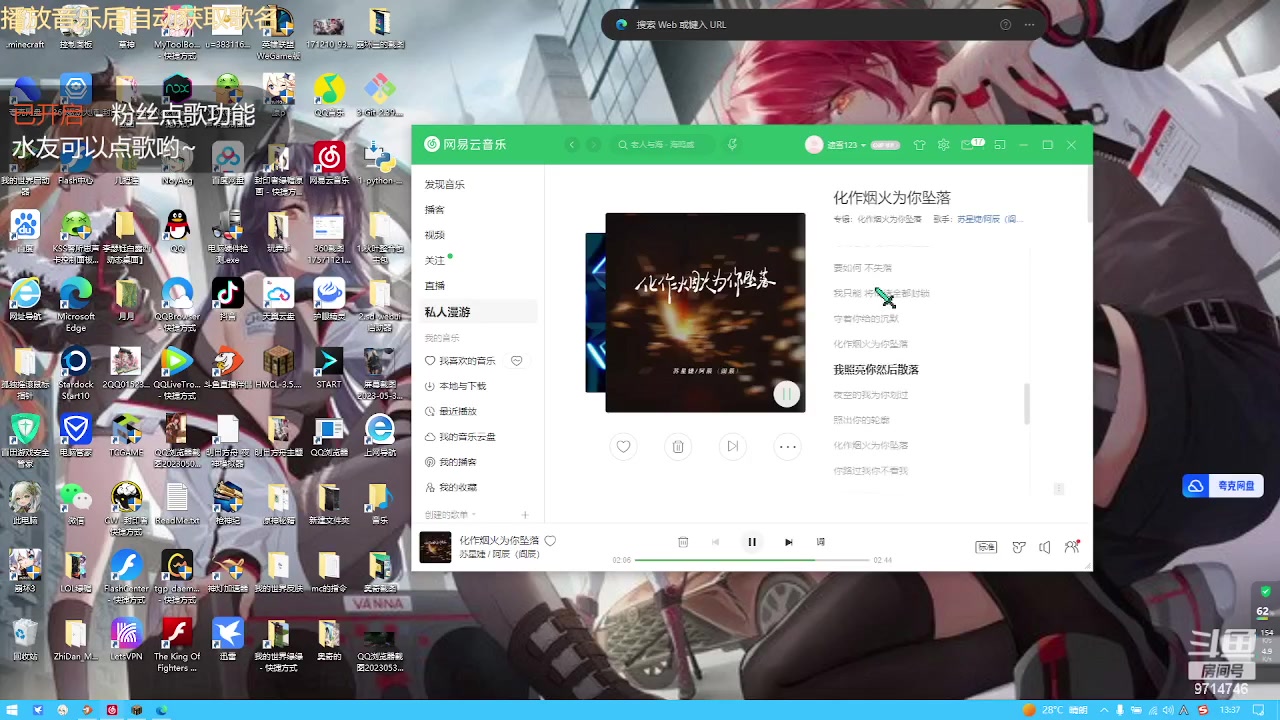Viewport: 1280px width, 720px height.
Task: Click taskbar clock showing 13:37
Action: pyautogui.click(x=1230, y=710)
